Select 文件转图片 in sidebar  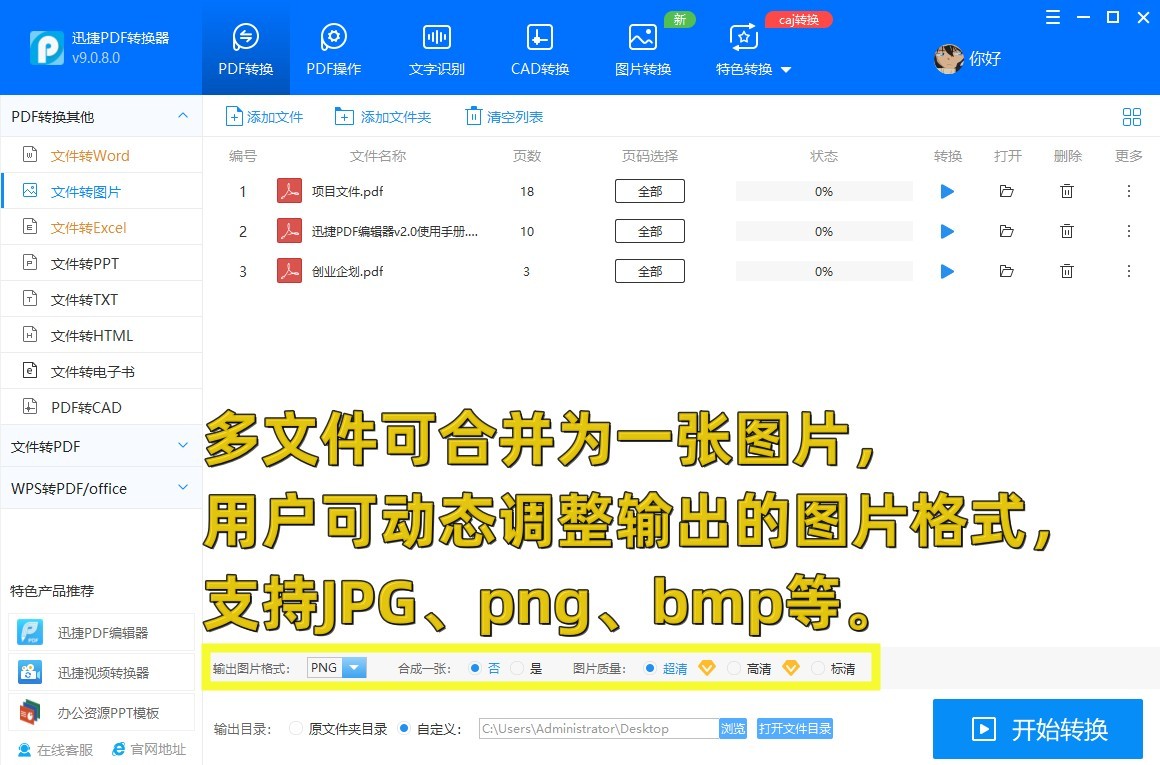coord(101,192)
